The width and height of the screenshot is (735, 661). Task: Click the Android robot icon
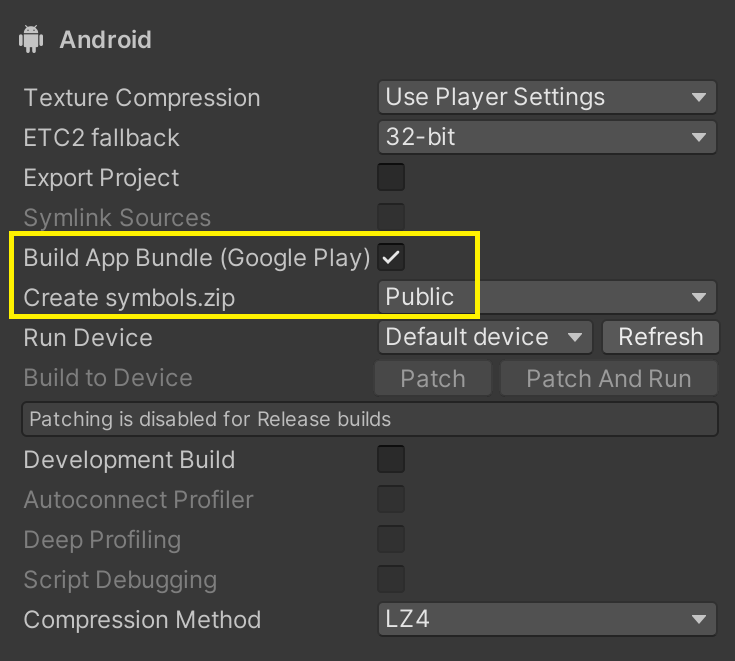(31, 39)
